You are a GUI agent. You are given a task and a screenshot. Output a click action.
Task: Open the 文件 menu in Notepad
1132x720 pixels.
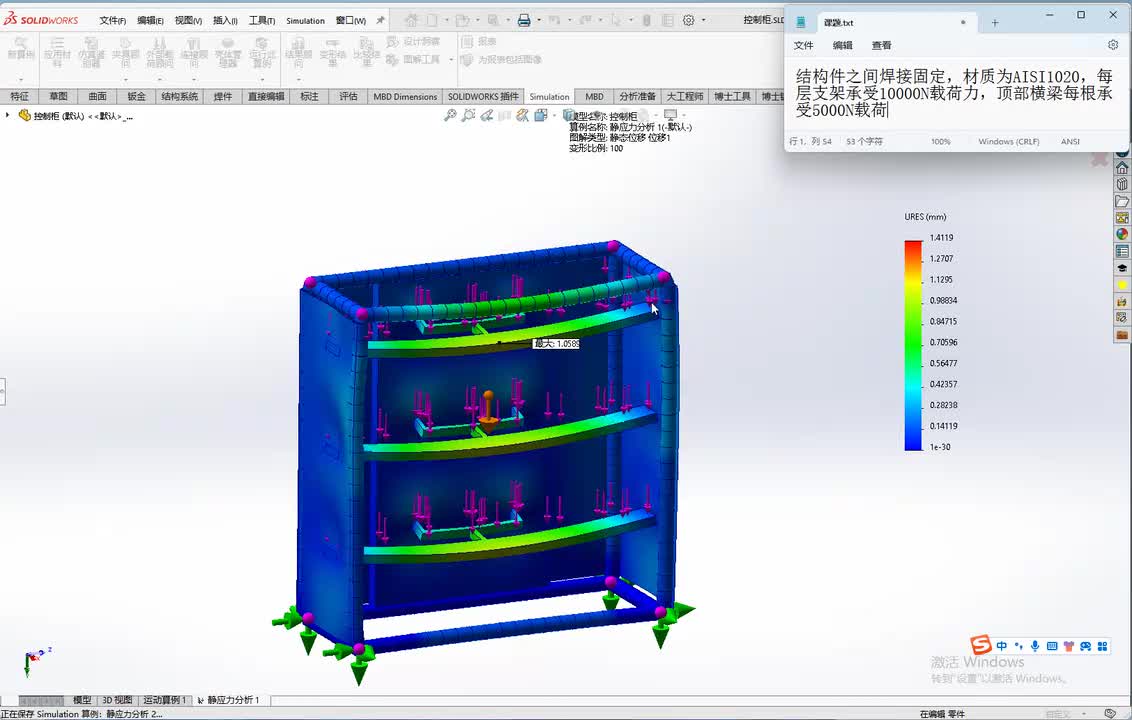point(804,45)
